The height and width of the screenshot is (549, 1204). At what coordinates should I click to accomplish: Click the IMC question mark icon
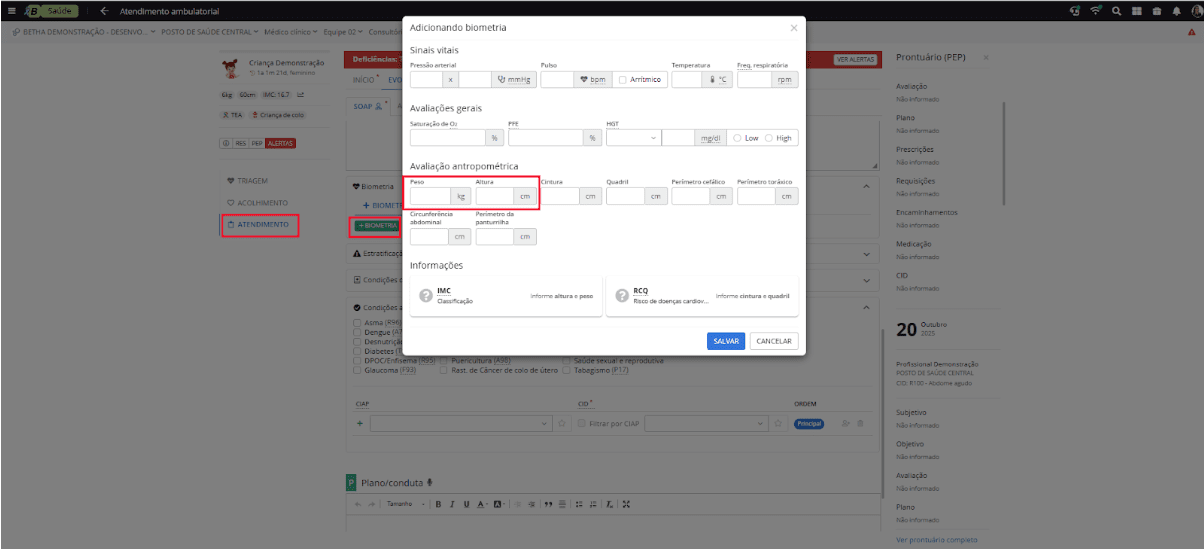pos(426,296)
